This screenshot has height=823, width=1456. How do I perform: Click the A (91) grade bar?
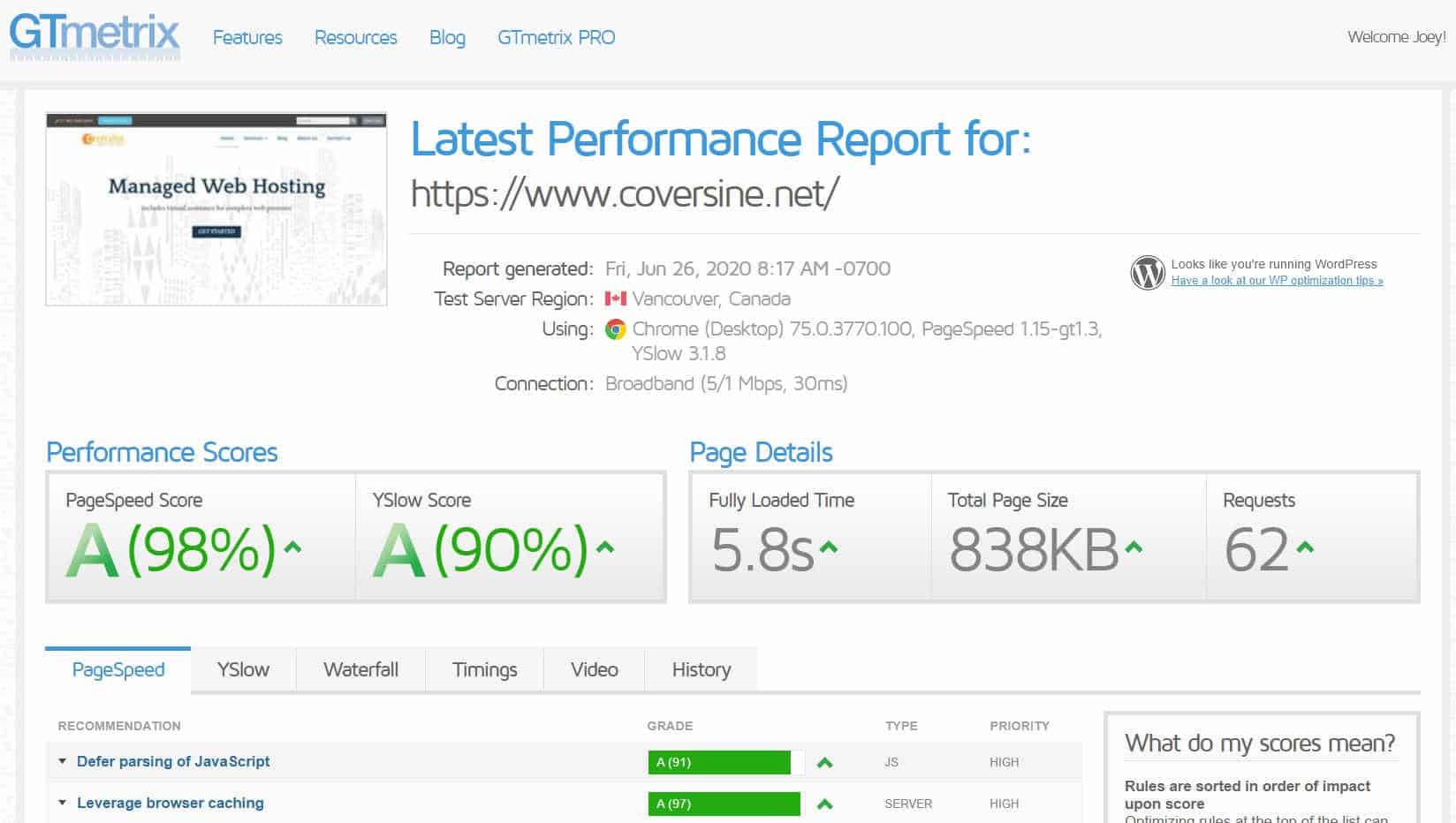(726, 762)
